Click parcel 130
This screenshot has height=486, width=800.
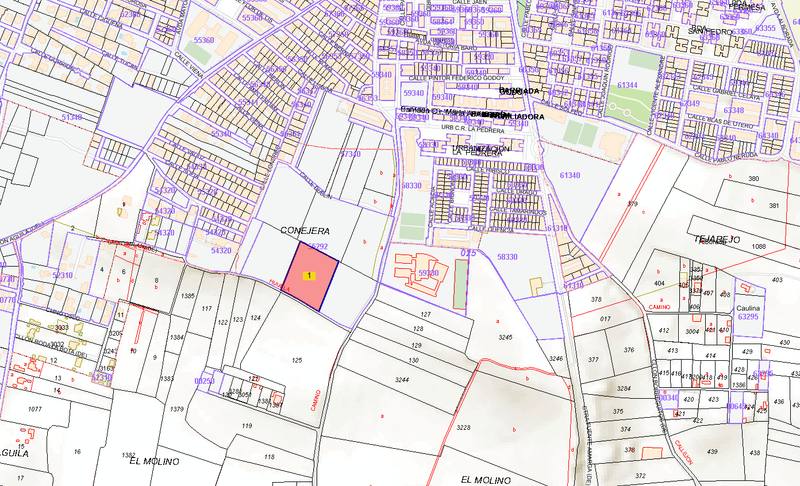tap(413, 360)
